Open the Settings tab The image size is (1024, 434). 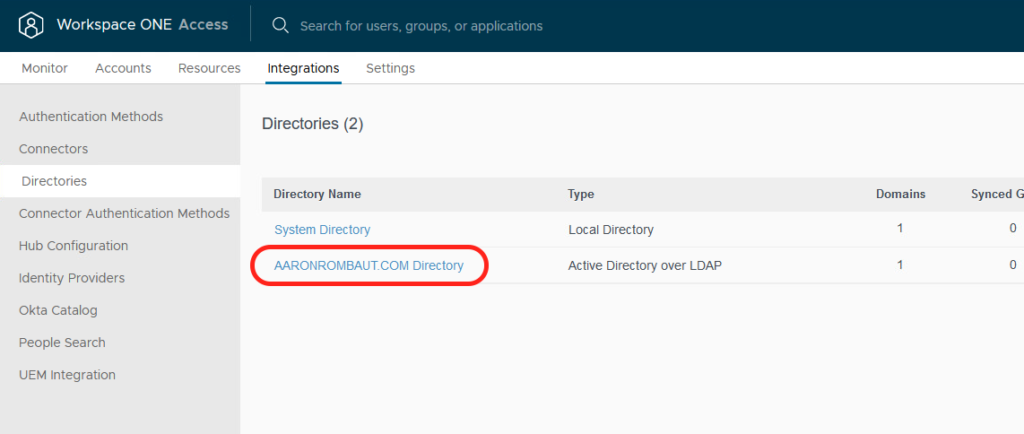click(x=390, y=68)
